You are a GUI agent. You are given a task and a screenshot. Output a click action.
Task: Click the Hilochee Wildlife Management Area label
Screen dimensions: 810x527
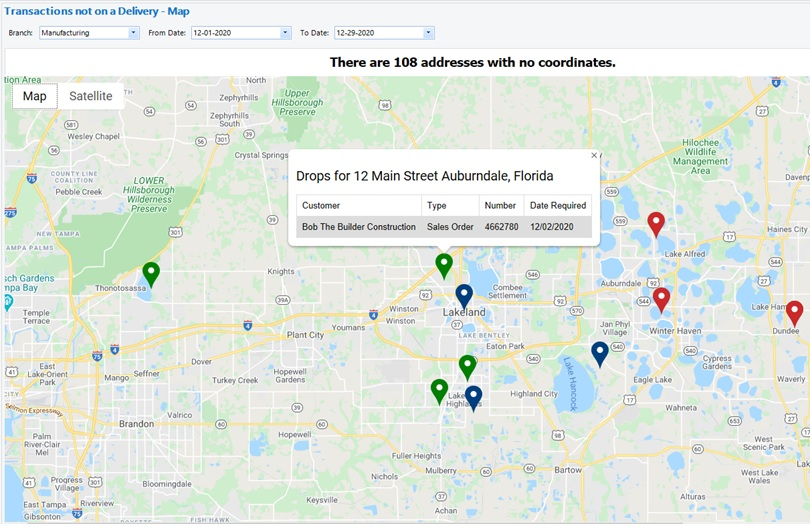click(700, 157)
